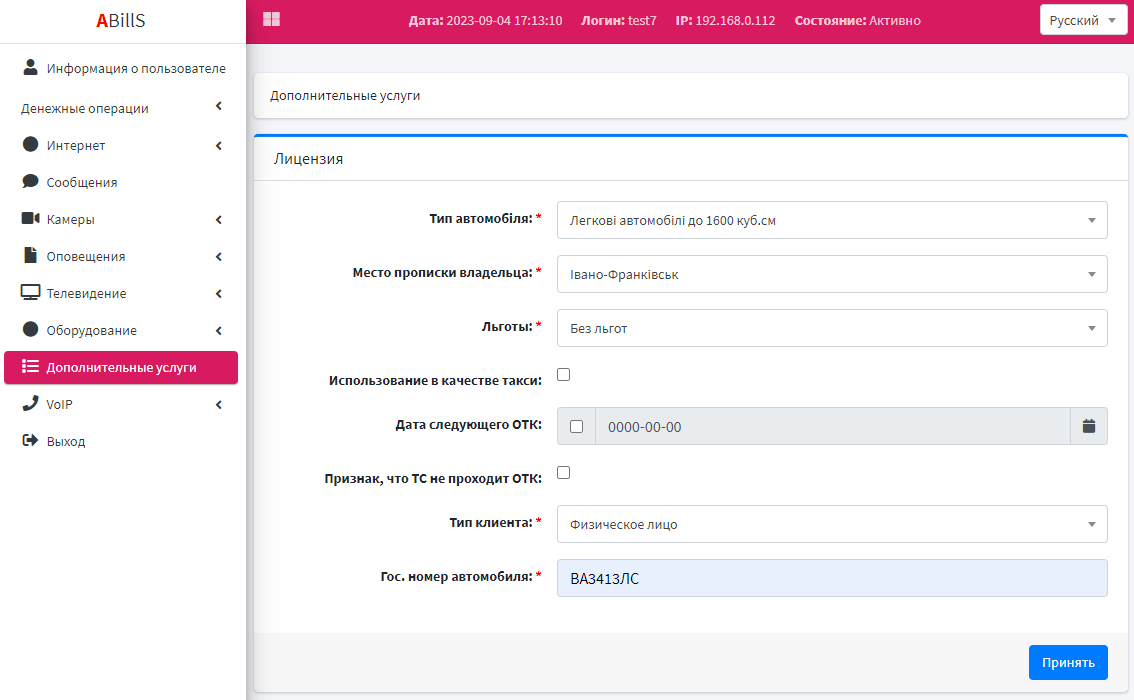The height and width of the screenshot is (700, 1134).
Task: Expand the Оборудование submenu chevron
Action: [x=218, y=330]
